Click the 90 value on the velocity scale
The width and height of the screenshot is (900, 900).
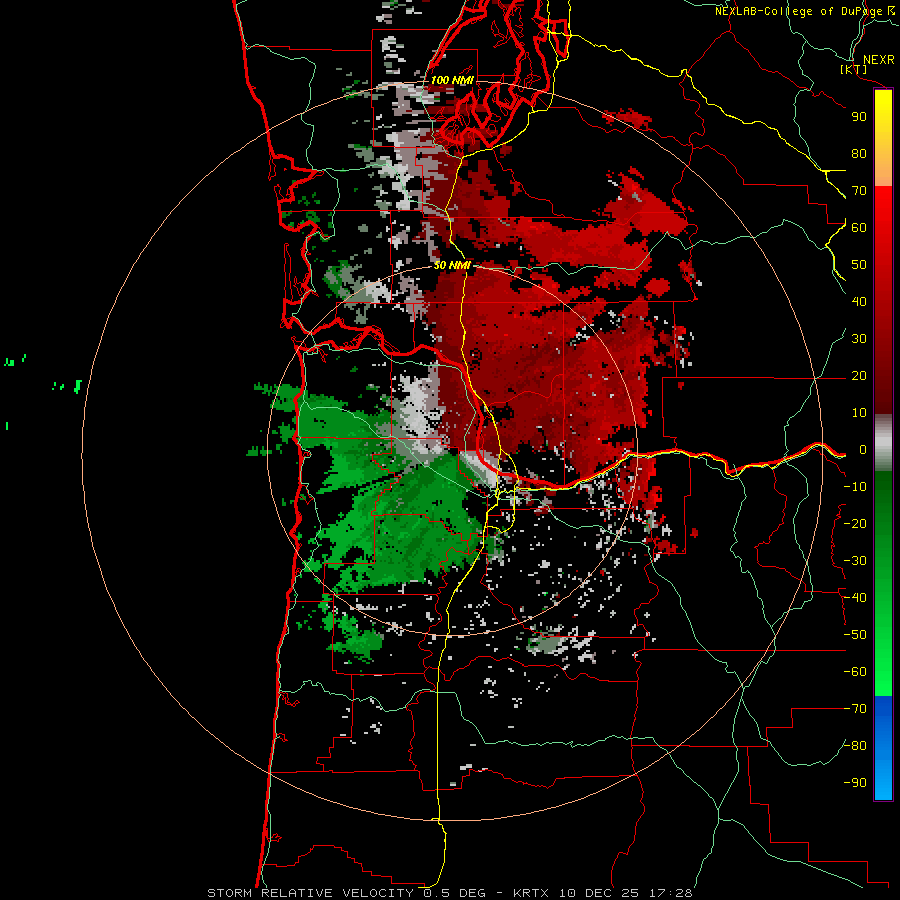pos(859,117)
